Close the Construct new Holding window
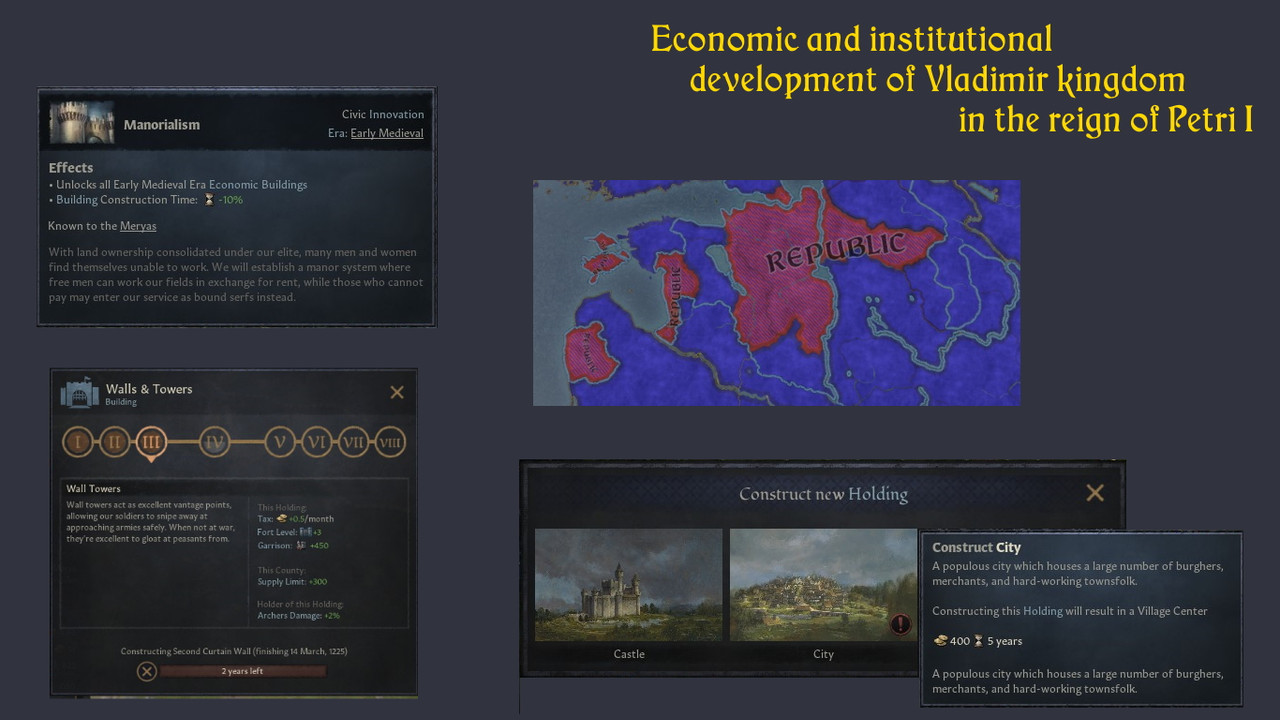 tap(1095, 492)
